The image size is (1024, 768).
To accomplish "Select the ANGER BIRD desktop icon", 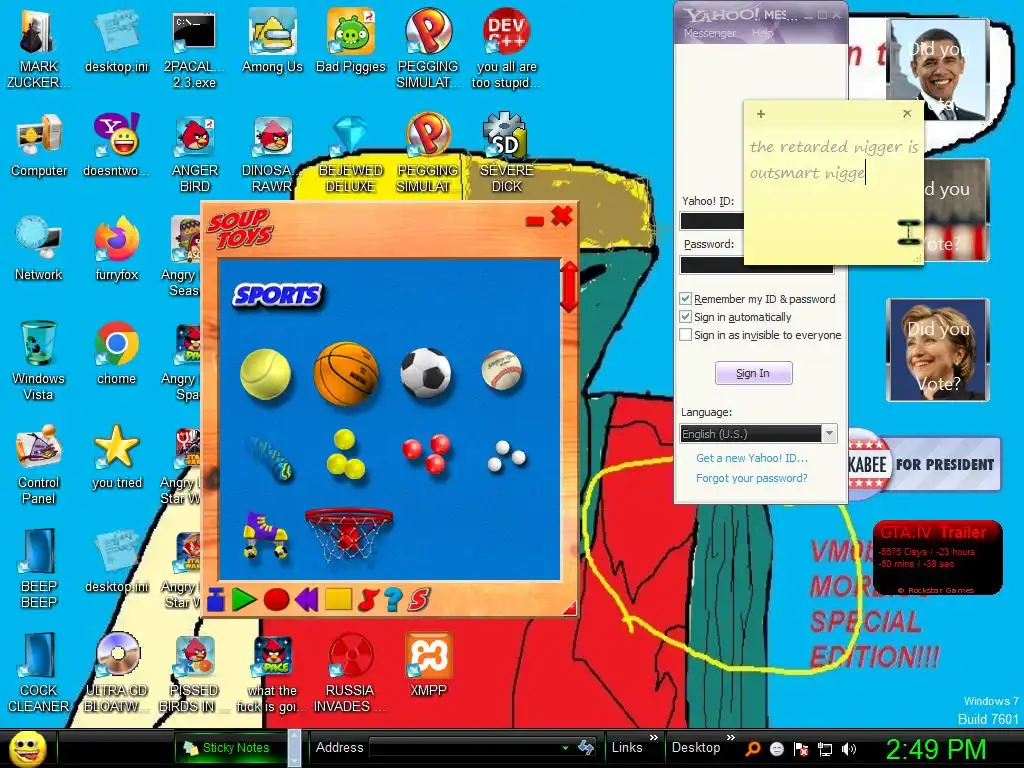I will click(195, 154).
